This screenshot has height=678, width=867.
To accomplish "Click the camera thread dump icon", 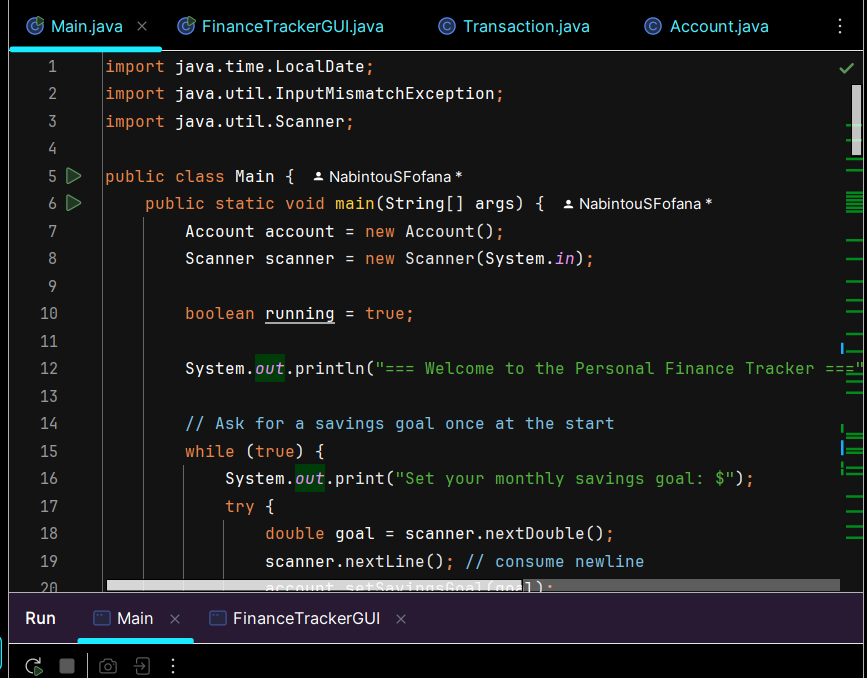I will coord(108,666).
